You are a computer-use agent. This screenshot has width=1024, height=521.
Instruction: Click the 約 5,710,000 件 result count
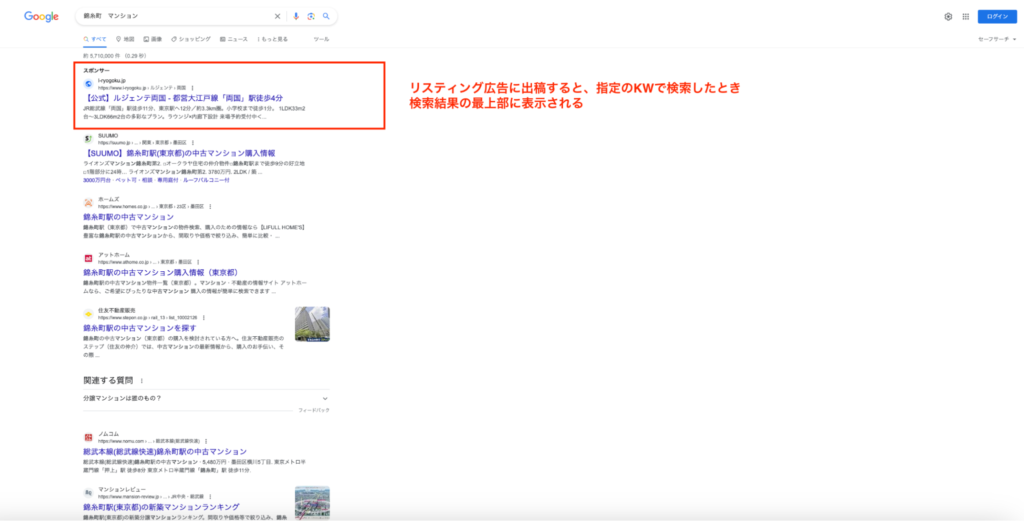coord(102,56)
